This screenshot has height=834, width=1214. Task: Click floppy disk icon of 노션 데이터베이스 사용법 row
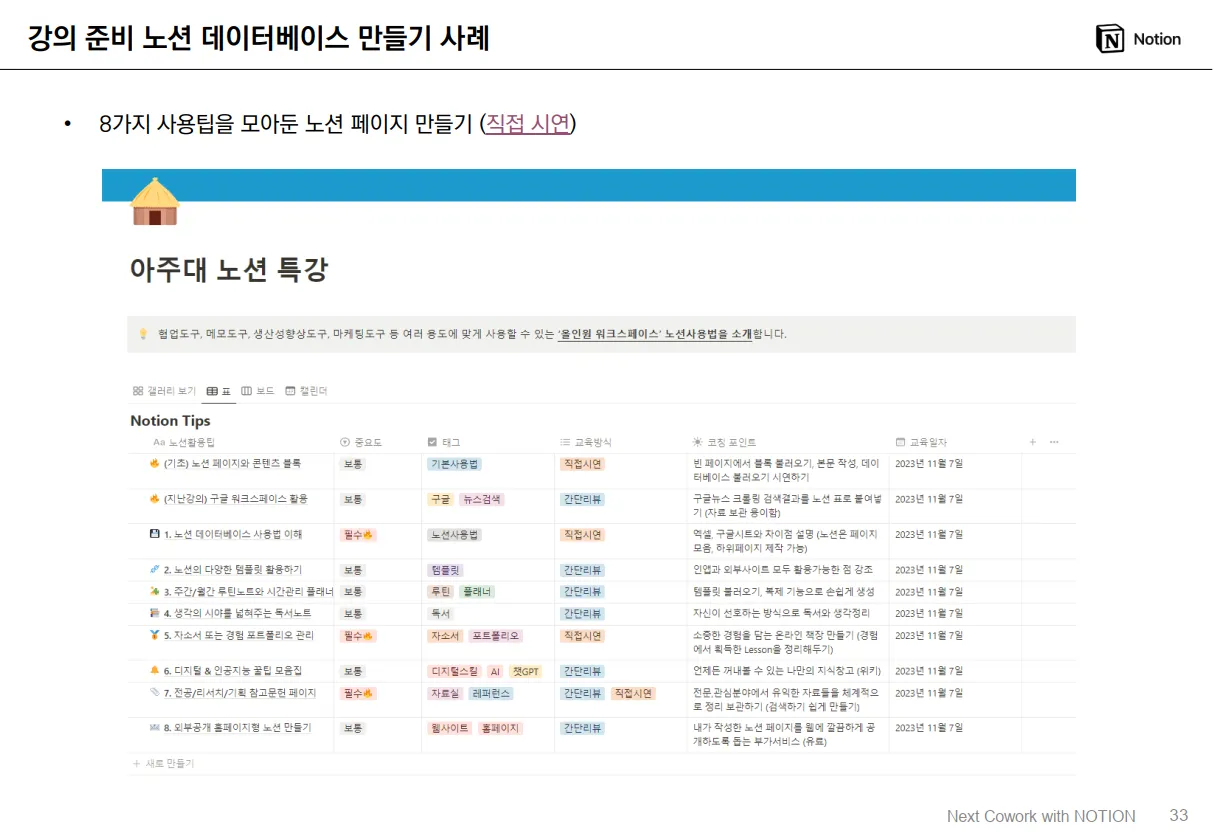click(155, 534)
